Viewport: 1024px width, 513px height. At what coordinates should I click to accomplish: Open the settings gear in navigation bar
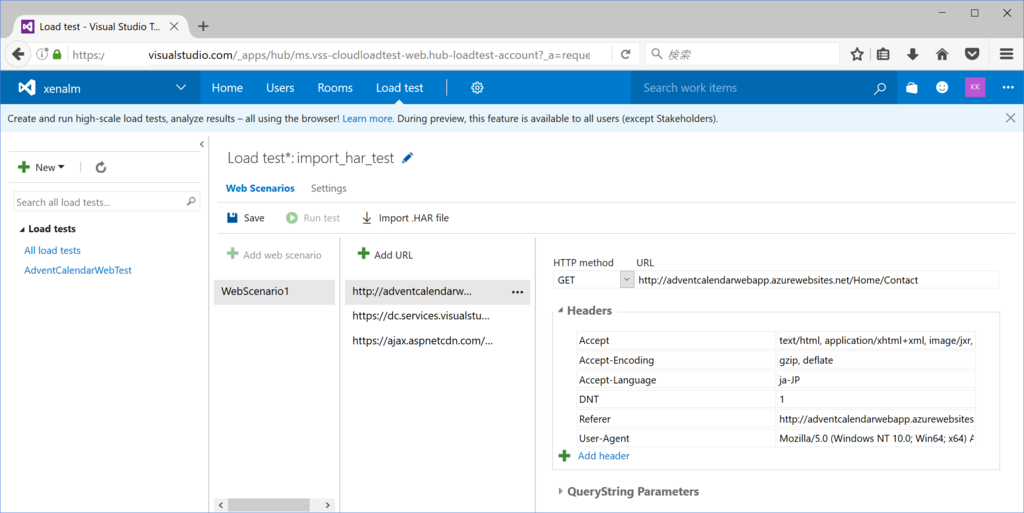pyautogui.click(x=477, y=87)
